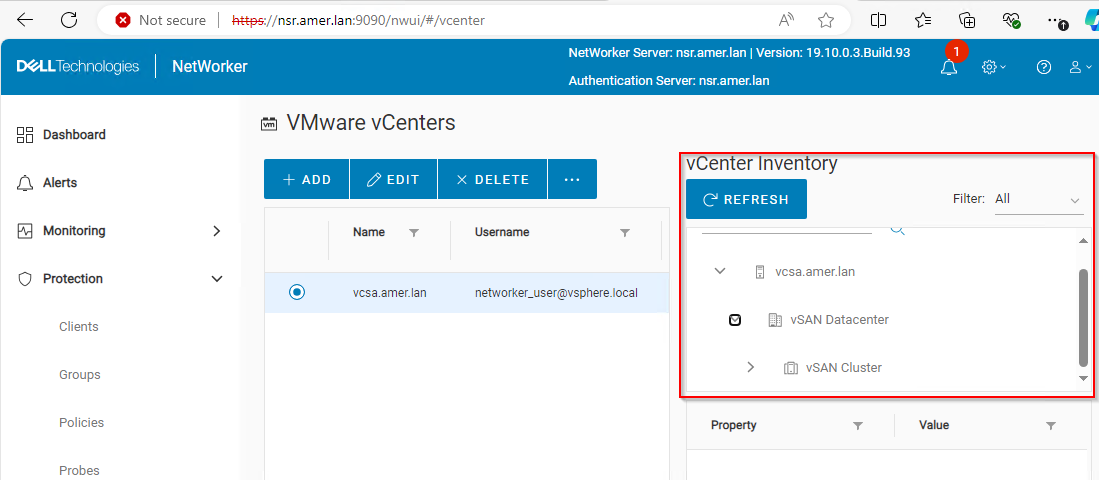The width and height of the screenshot is (1099, 480).
Task: Open the browser Favorites list icon
Action: pos(923,20)
